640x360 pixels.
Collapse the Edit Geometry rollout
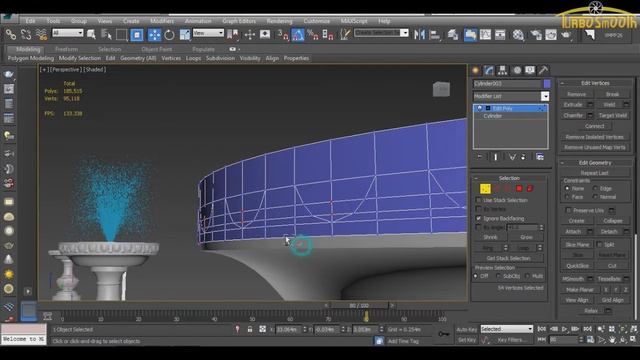(x=562, y=163)
